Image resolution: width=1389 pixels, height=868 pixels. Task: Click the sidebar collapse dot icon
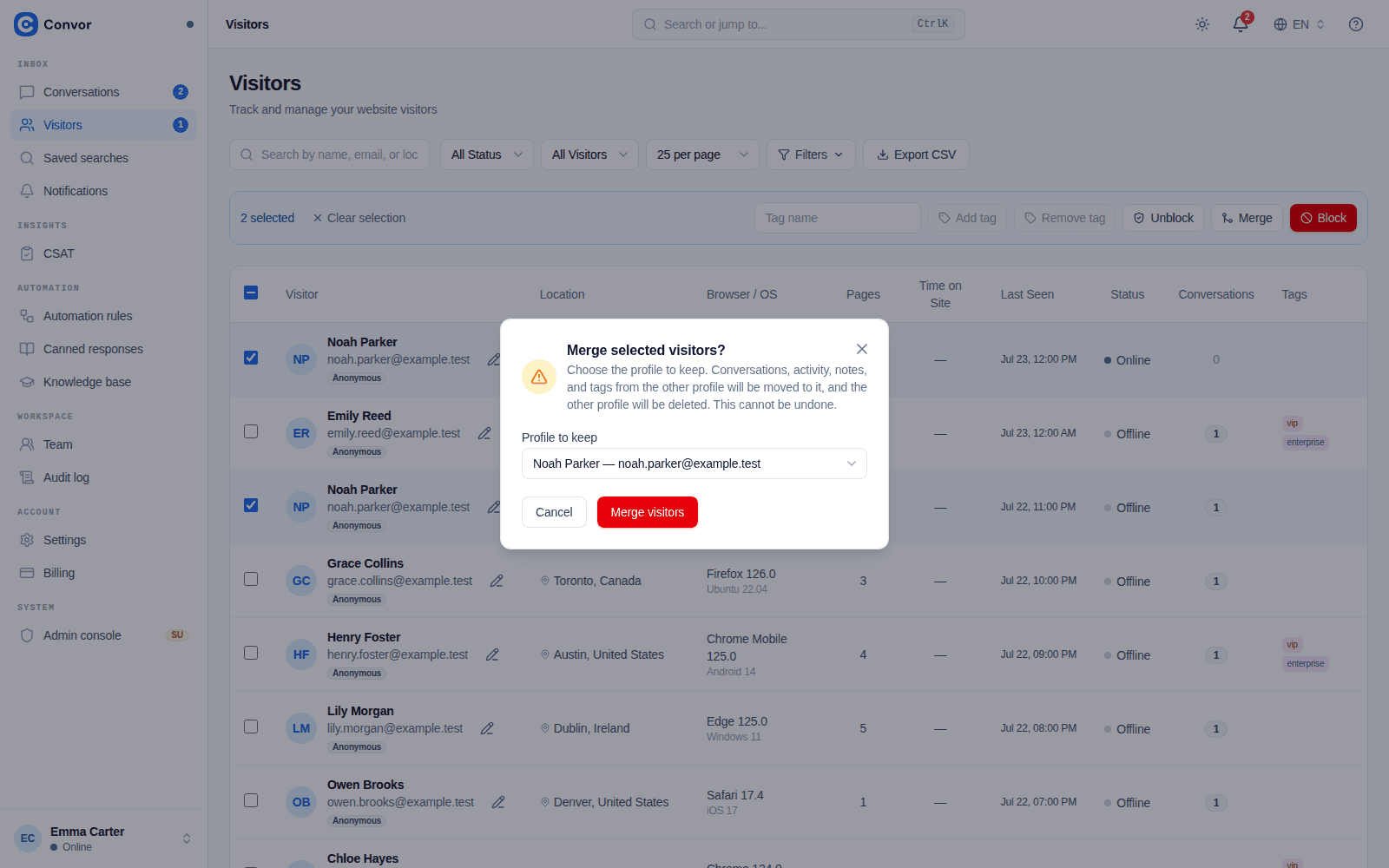190,24
